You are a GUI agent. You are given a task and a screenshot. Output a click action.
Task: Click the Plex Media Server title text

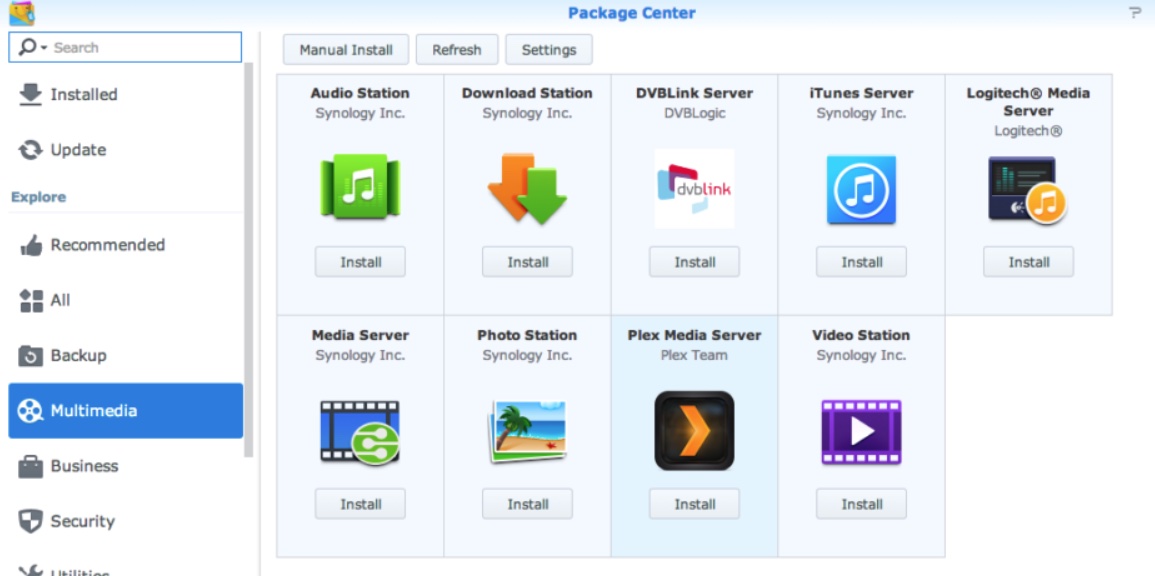(x=694, y=335)
